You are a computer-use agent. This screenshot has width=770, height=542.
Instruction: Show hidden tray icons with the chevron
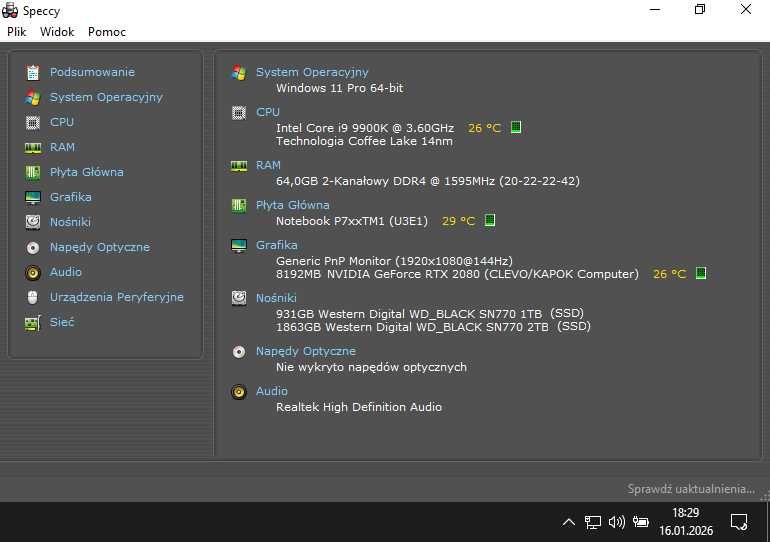pyautogui.click(x=569, y=522)
